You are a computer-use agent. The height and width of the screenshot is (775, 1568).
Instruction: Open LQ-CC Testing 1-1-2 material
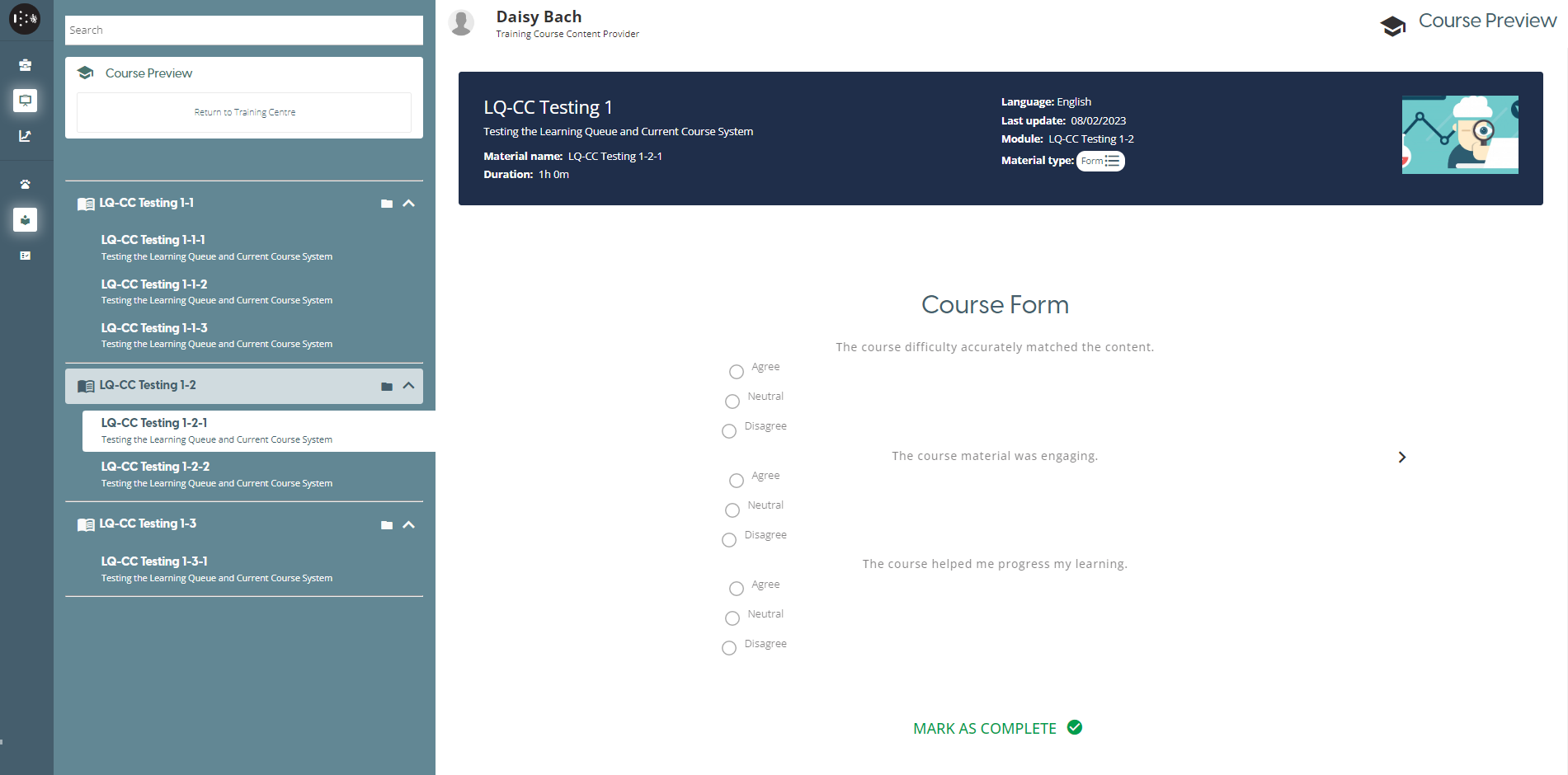click(154, 284)
